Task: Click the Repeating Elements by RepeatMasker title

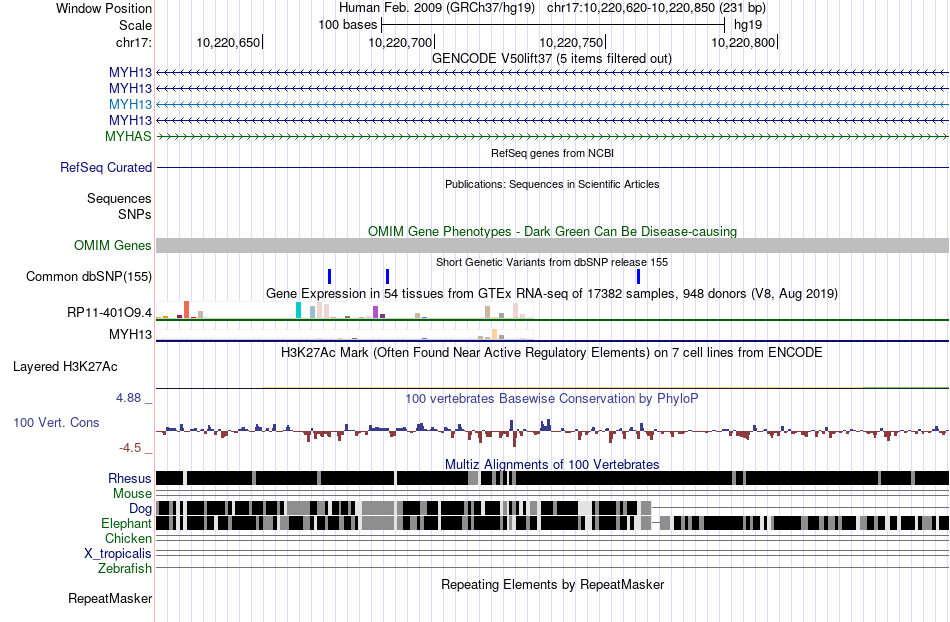Action: click(552, 584)
